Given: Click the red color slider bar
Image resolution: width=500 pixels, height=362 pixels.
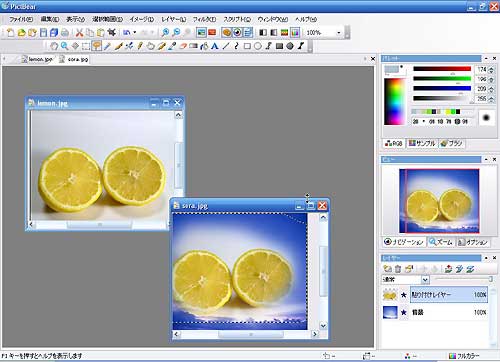Looking at the screenshot, I should (x=442, y=69).
